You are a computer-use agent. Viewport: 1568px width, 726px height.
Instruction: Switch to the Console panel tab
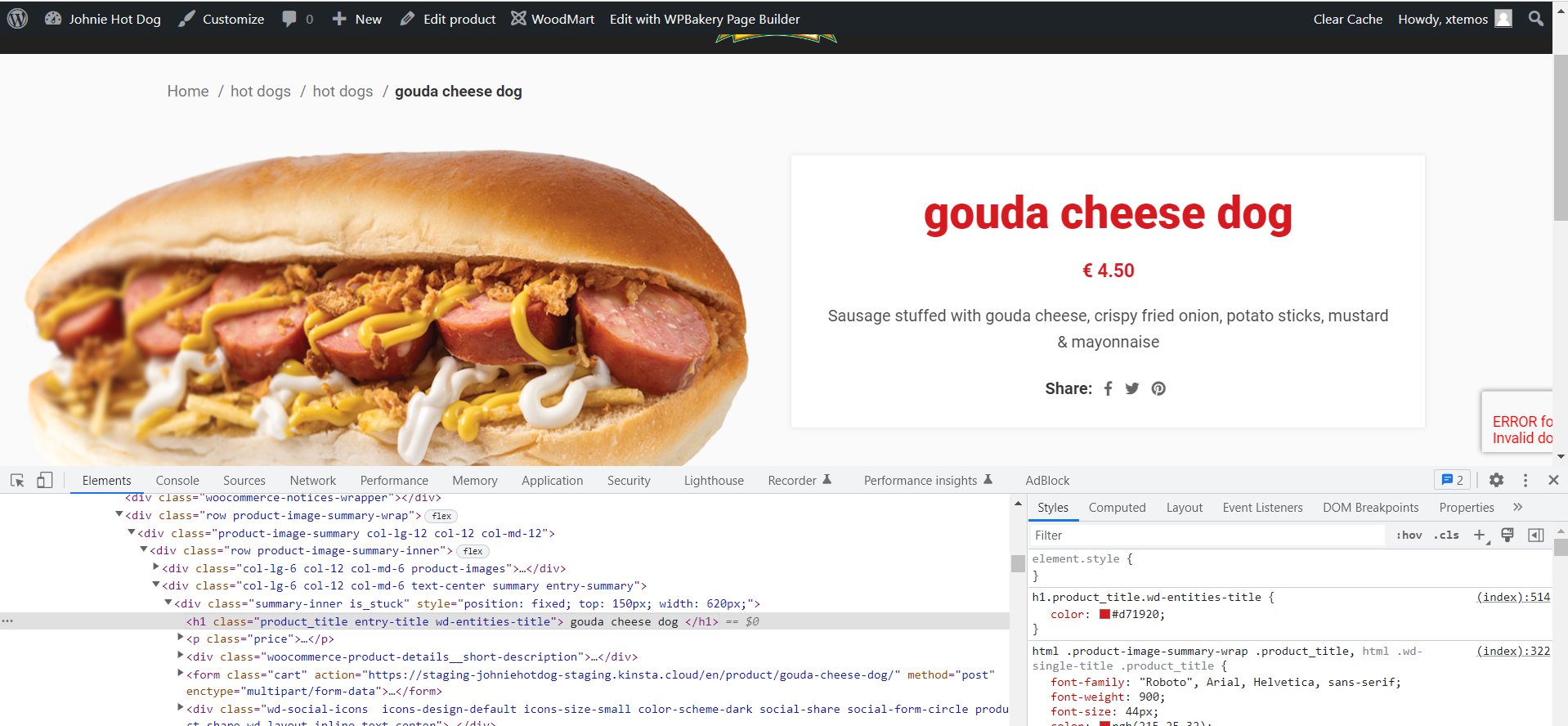[x=177, y=481]
